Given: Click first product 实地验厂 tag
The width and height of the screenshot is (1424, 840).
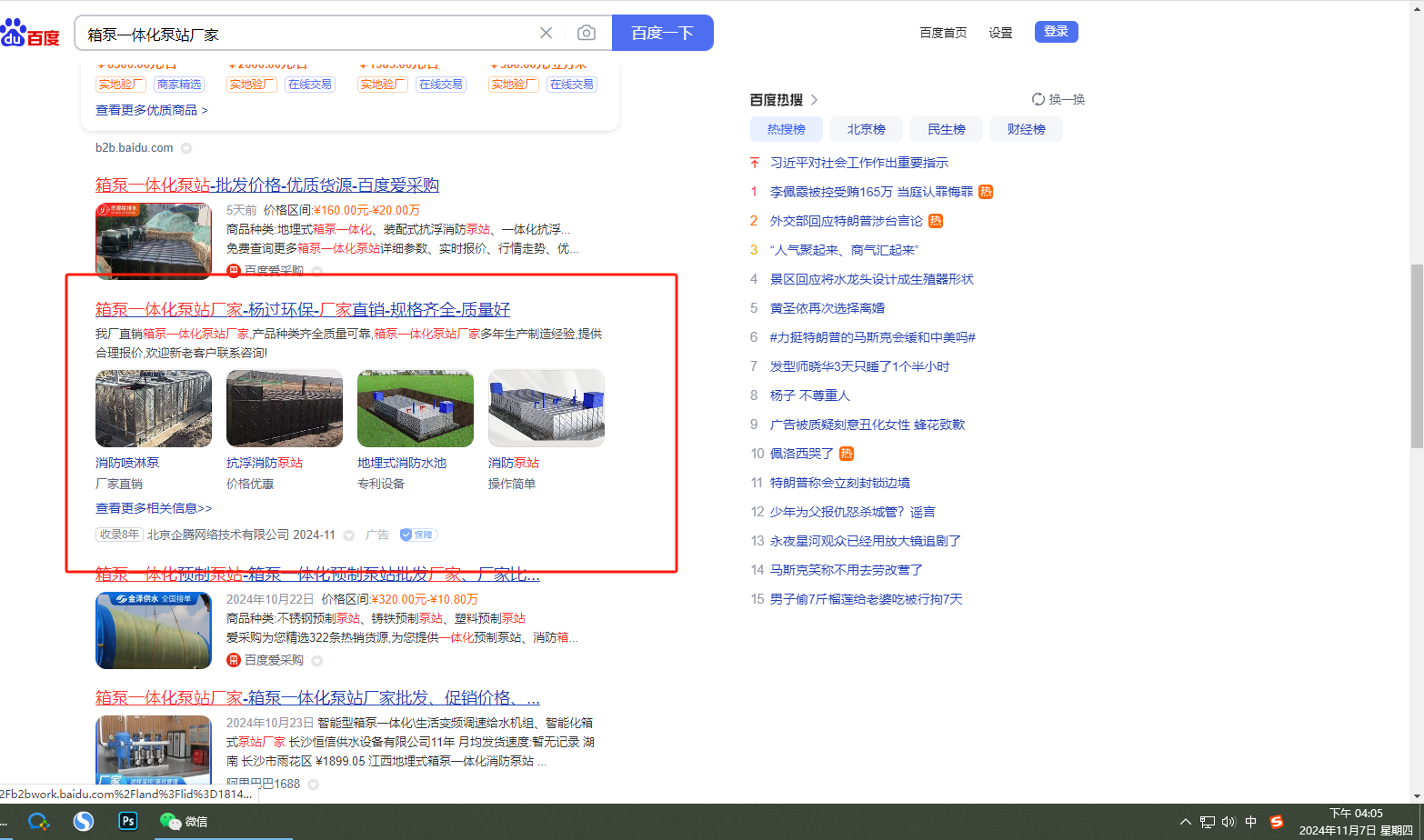Looking at the screenshot, I should click(x=121, y=85).
